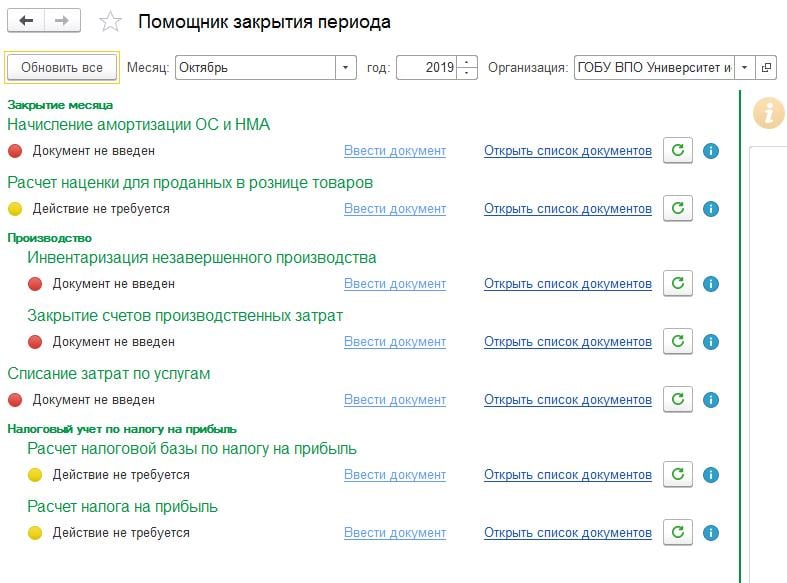Viewport: 787px width, 583px height.
Task: Add page to favorites with star icon
Action: [111, 22]
